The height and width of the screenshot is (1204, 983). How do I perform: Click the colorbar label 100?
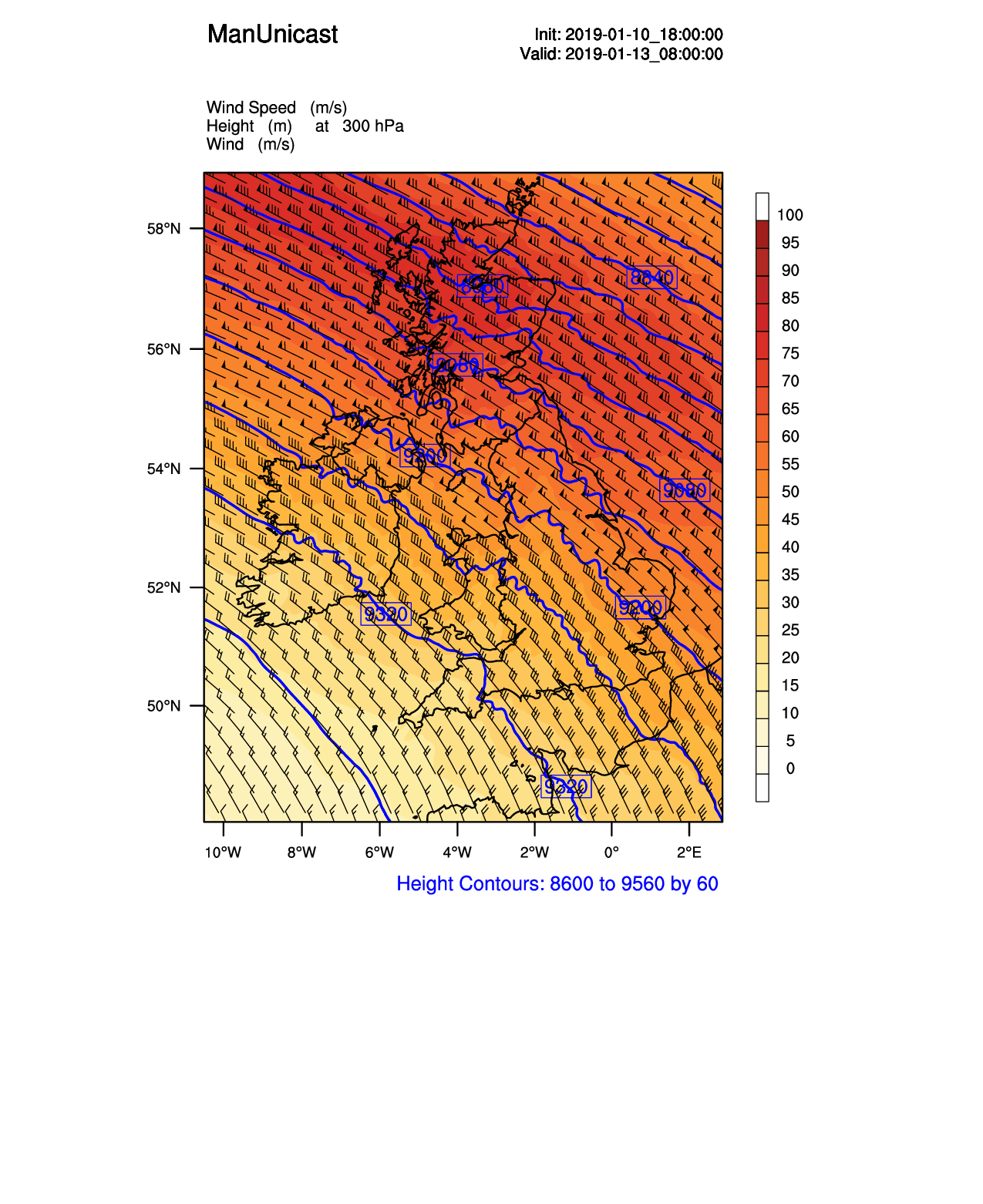[x=790, y=215]
